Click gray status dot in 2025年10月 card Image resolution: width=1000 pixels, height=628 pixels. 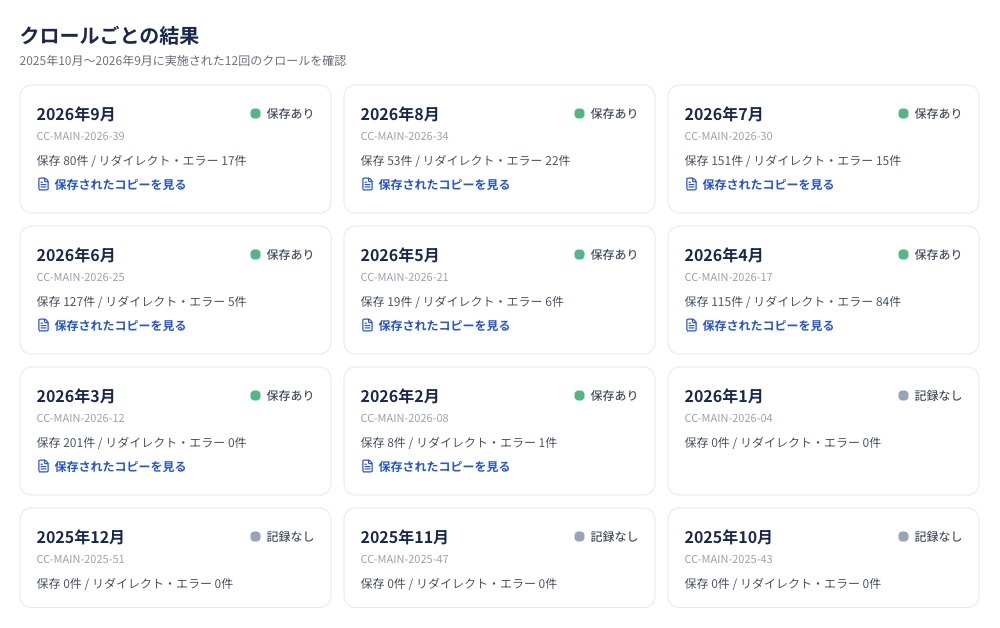(x=904, y=536)
